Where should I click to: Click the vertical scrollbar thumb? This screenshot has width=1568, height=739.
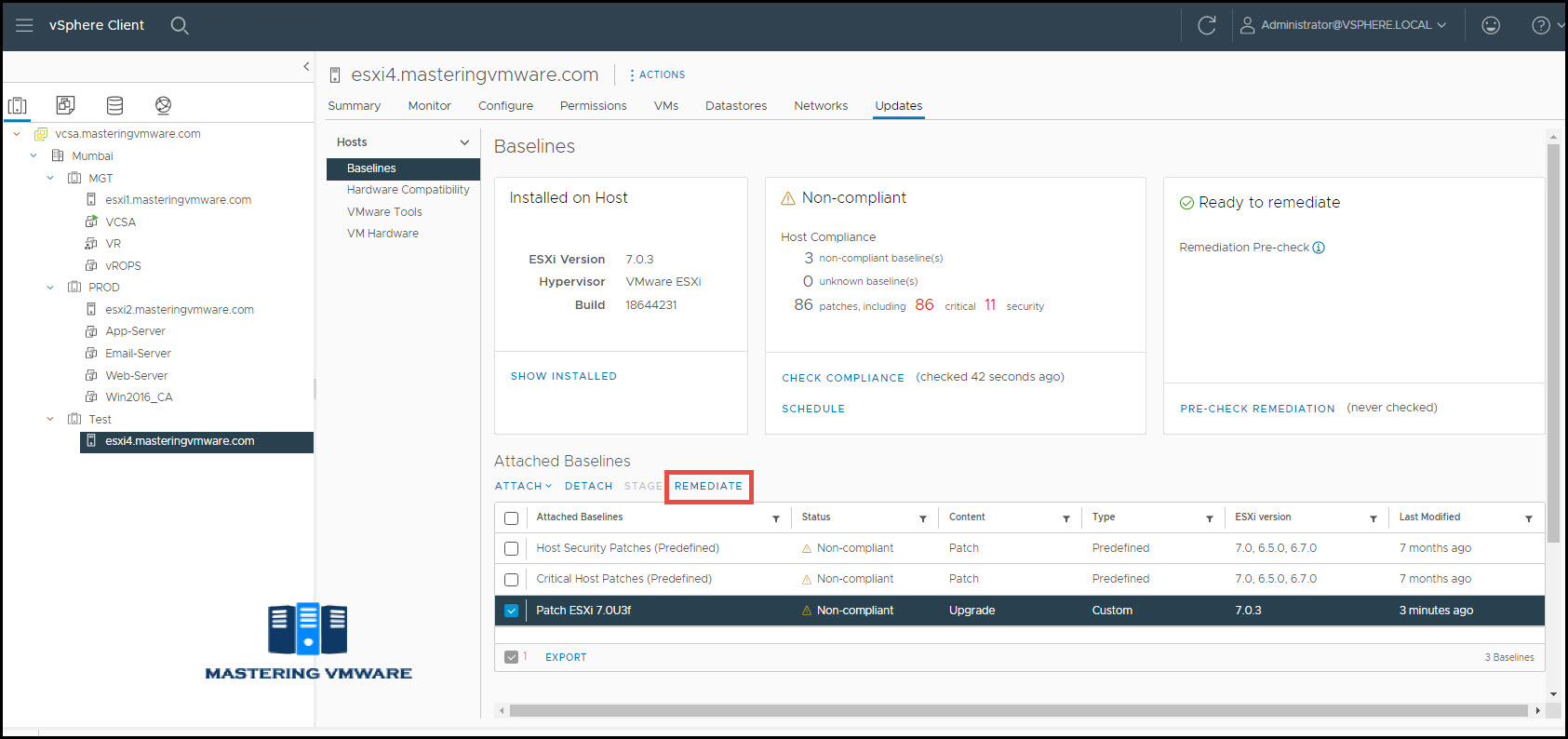pos(1553,343)
